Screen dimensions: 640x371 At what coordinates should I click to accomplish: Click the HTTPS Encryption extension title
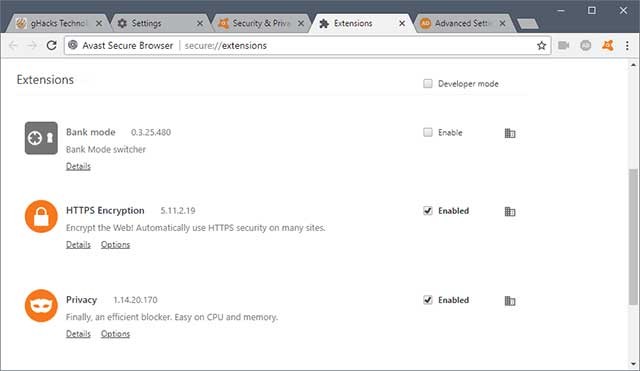pyautogui.click(x=105, y=211)
